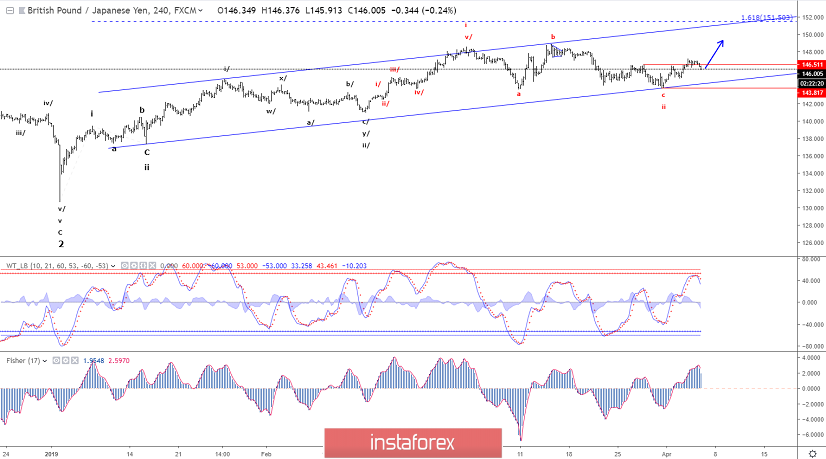Expand the Fisher (17) options chevron
The image size is (826, 459).
(45, 361)
